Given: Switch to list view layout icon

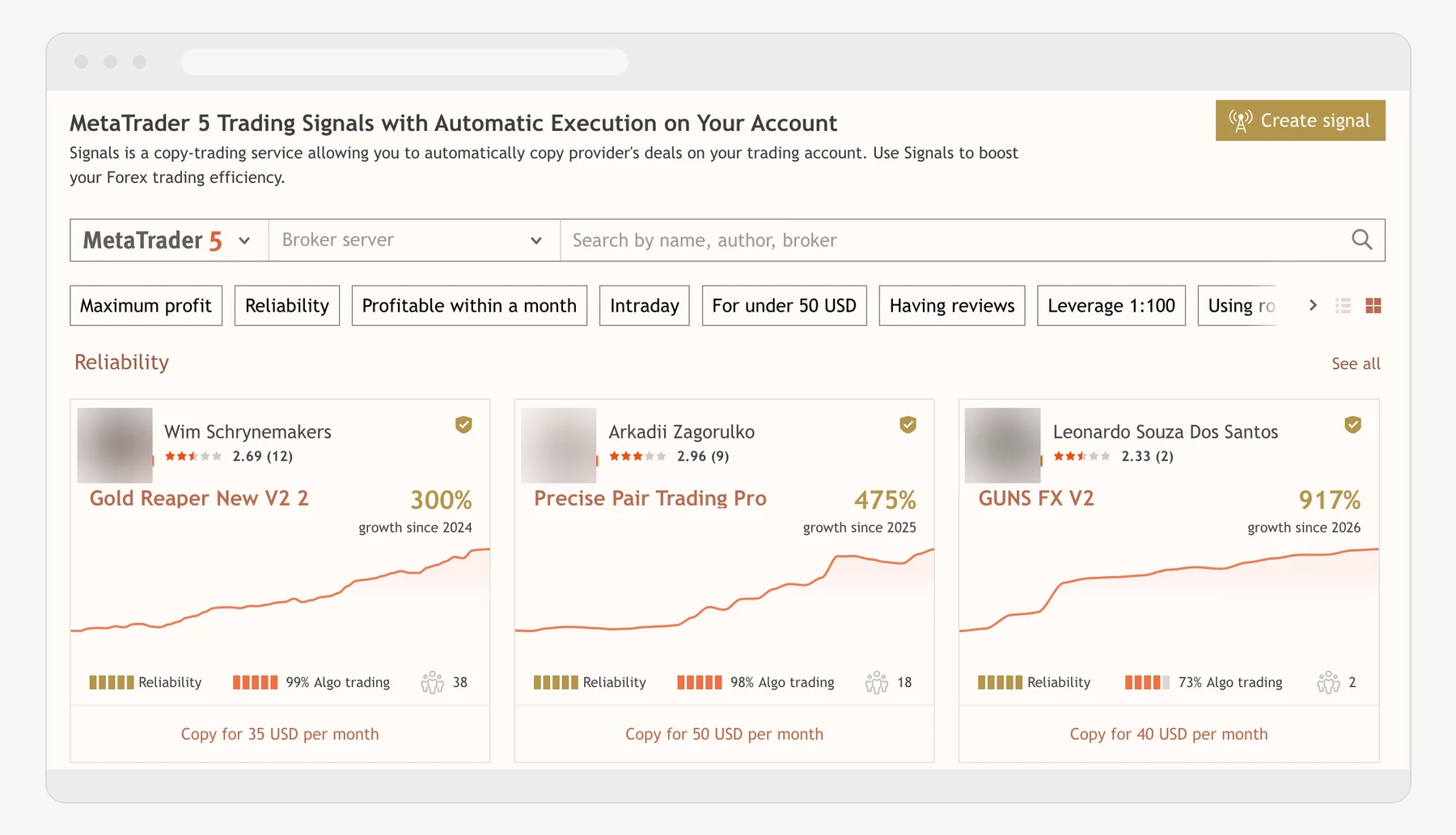Looking at the screenshot, I should point(1343,306).
